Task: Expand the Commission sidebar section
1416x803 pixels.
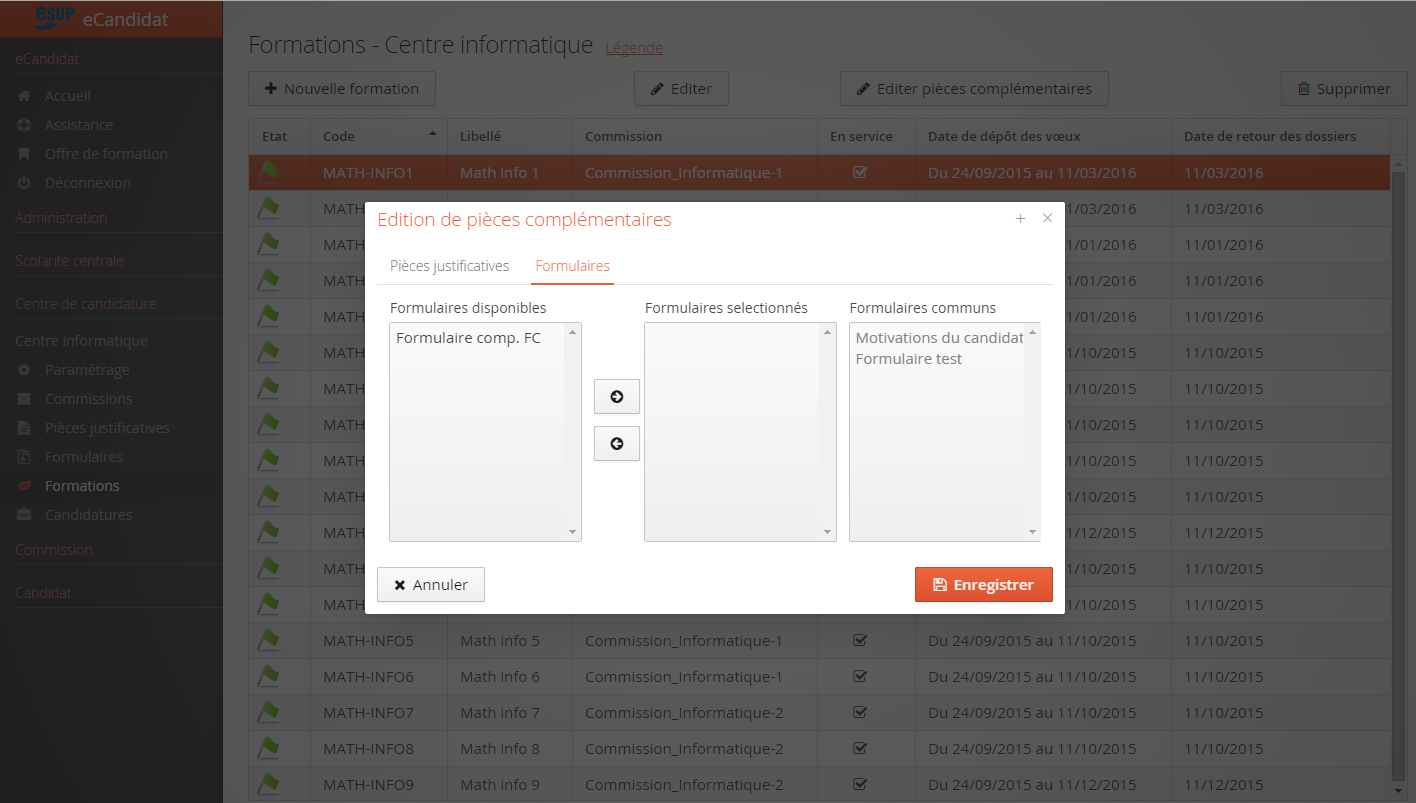Action: tap(54, 550)
